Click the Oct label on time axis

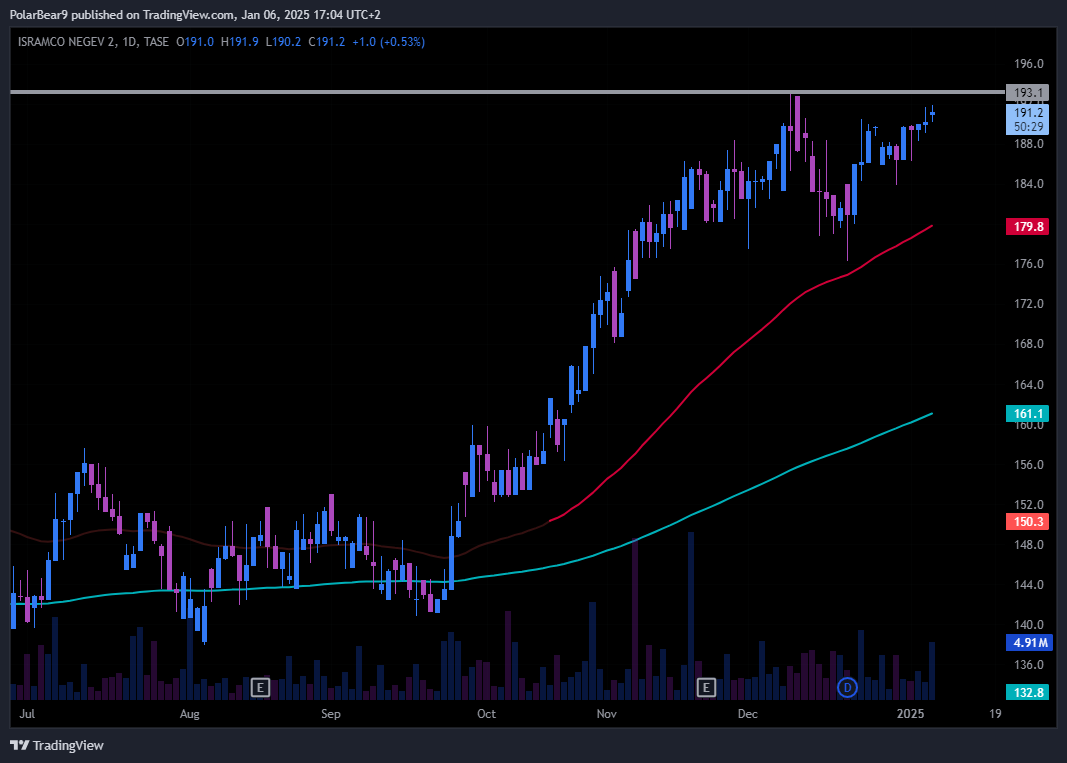click(x=486, y=714)
